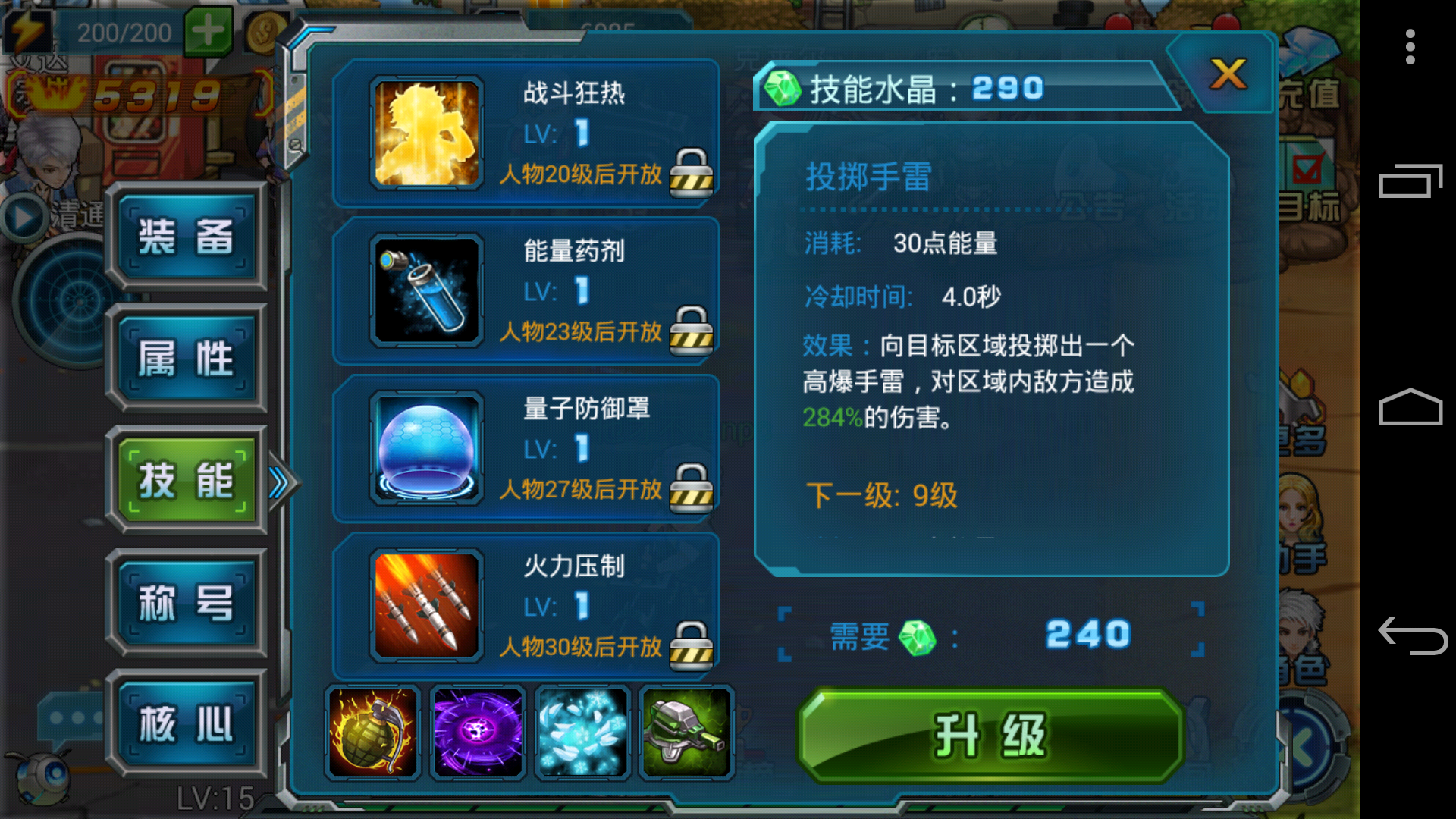The height and width of the screenshot is (819, 1456).
Task: Tap the 火力压制 missile skill icon
Action: pos(427,607)
